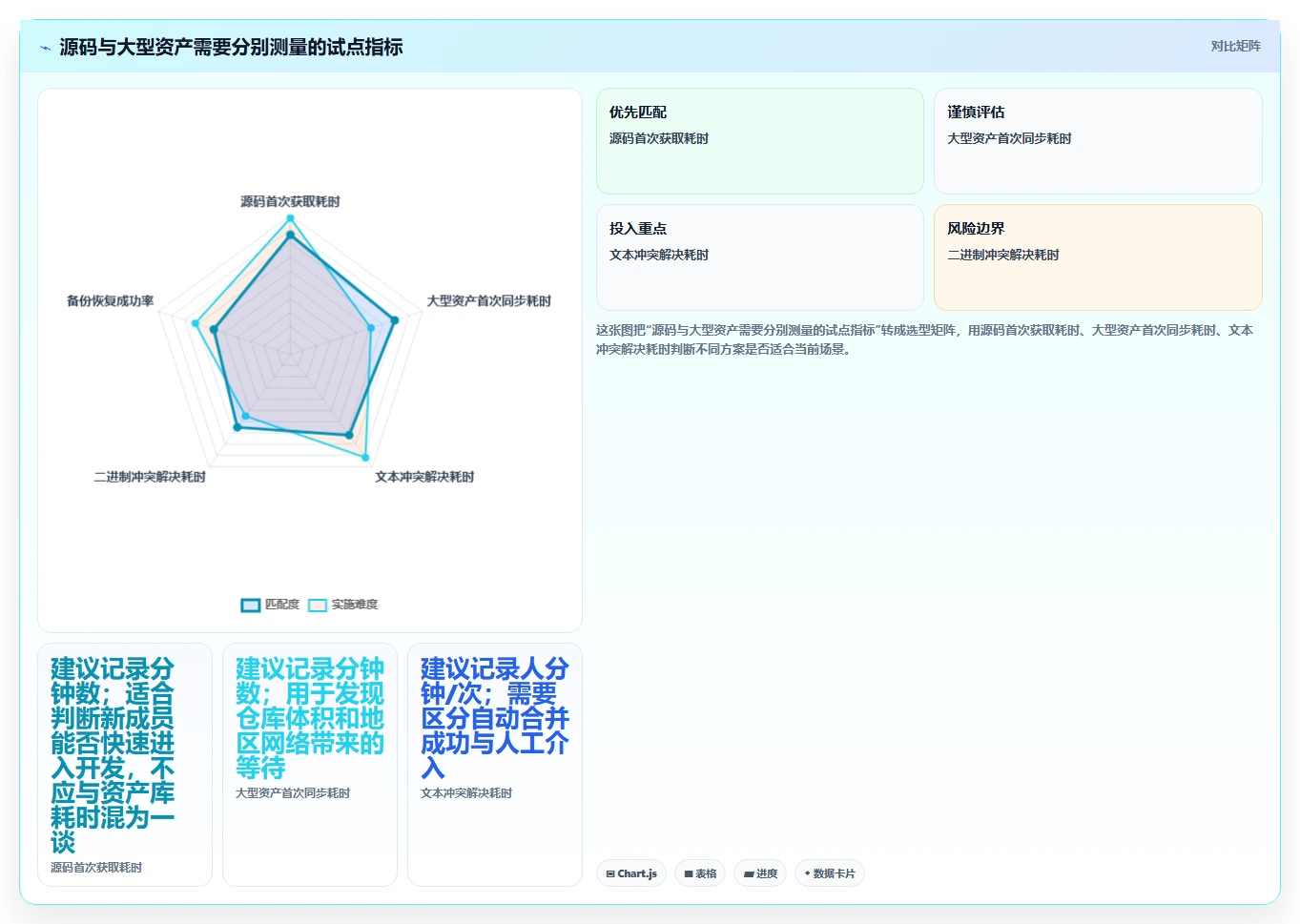
Task: Click 大型资产首次同步耗时 caption in middle stat card
Action: point(293,793)
